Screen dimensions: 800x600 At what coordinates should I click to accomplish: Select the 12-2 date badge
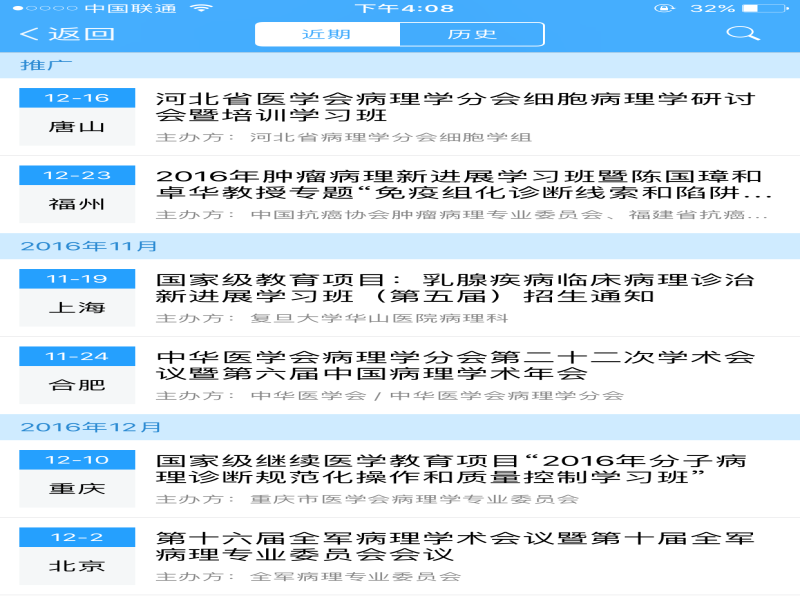click(77, 538)
